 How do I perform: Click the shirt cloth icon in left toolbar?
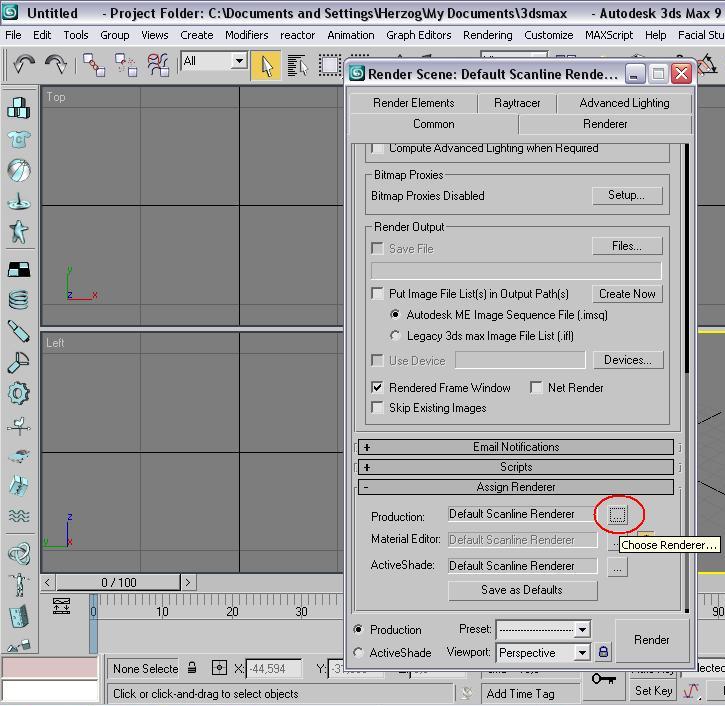pyautogui.click(x=19, y=139)
